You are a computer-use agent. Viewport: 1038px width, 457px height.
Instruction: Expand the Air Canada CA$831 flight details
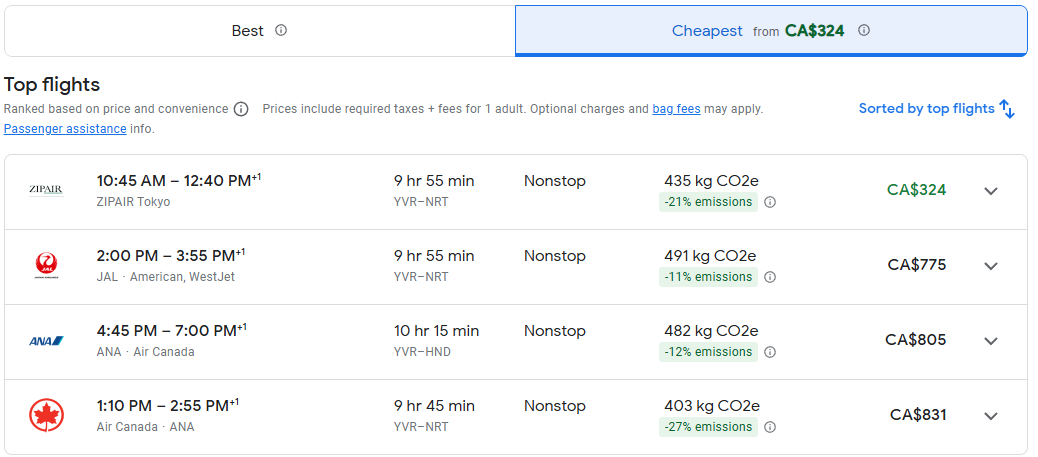tap(990, 416)
